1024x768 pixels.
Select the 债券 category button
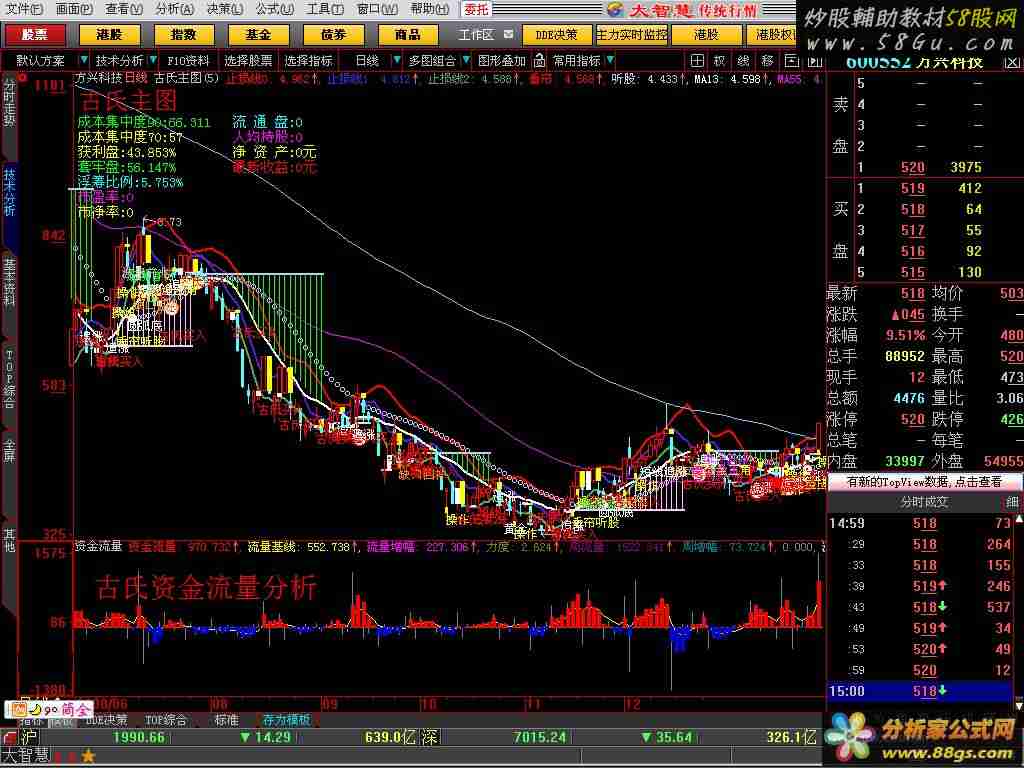click(x=333, y=35)
